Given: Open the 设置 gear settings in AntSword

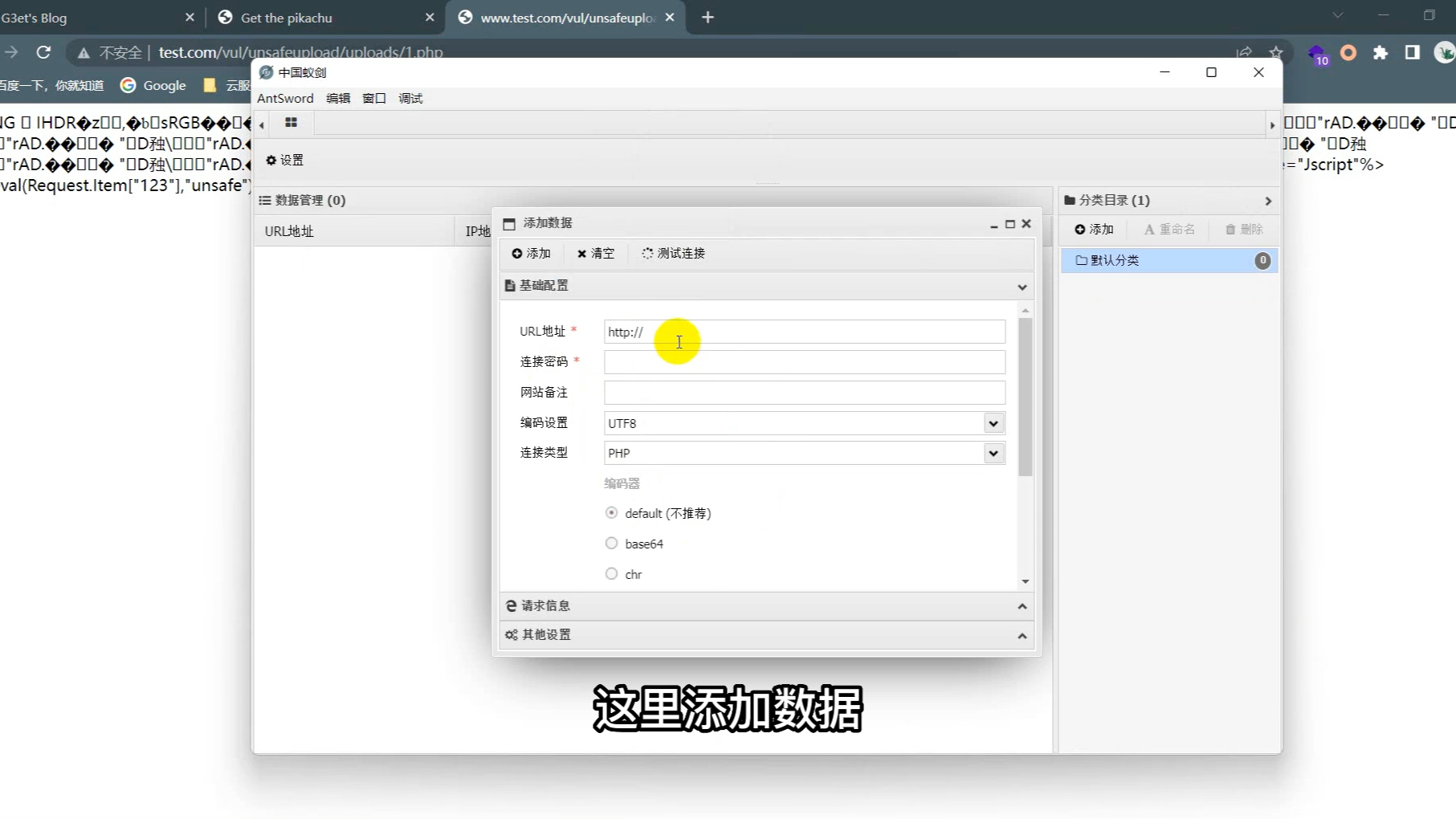Looking at the screenshot, I should point(285,160).
